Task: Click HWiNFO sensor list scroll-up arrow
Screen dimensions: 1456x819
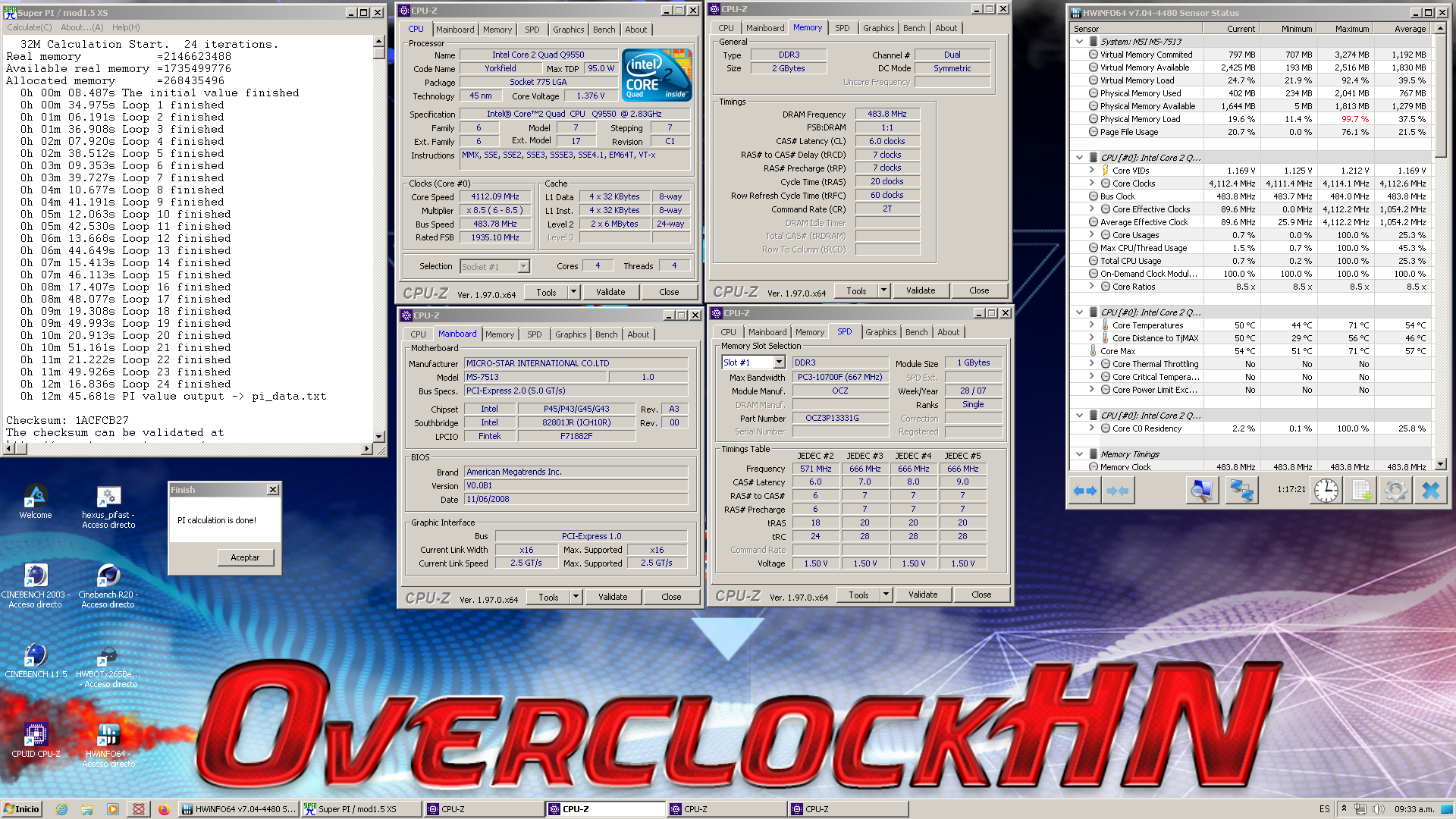Action: (1439, 29)
